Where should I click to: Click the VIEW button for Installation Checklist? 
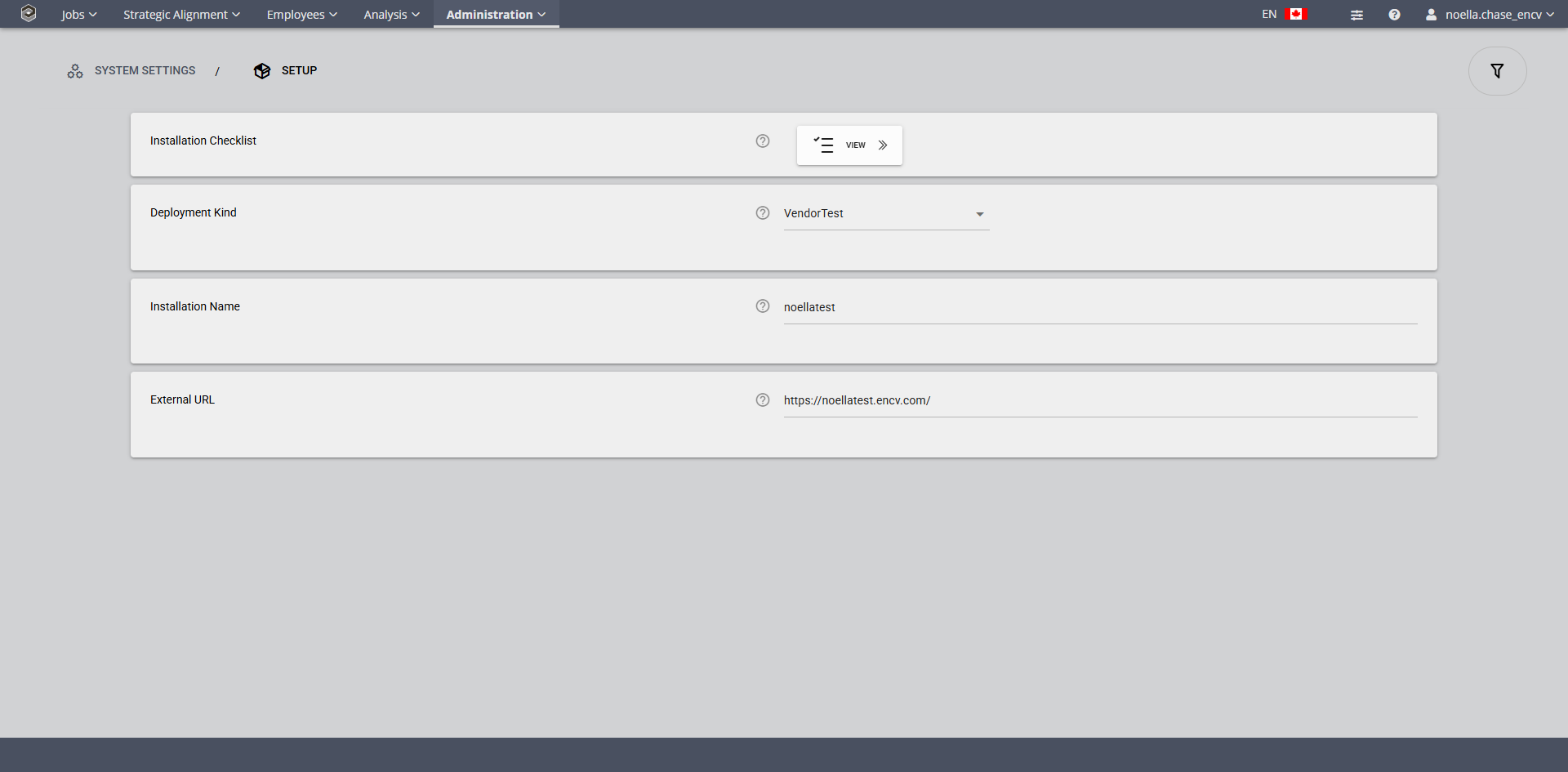tap(849, 145)
